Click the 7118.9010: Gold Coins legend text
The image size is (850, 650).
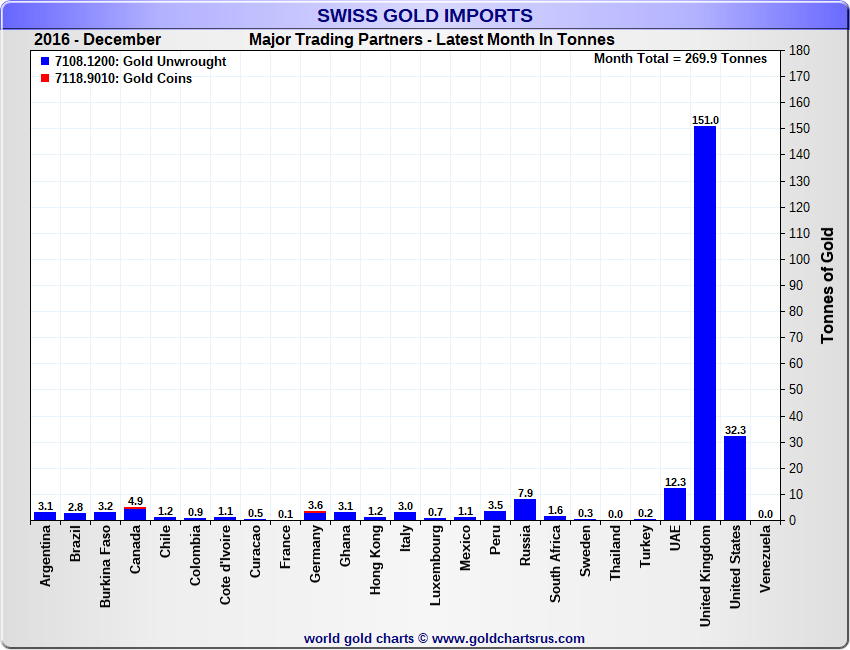coord(124,79)
